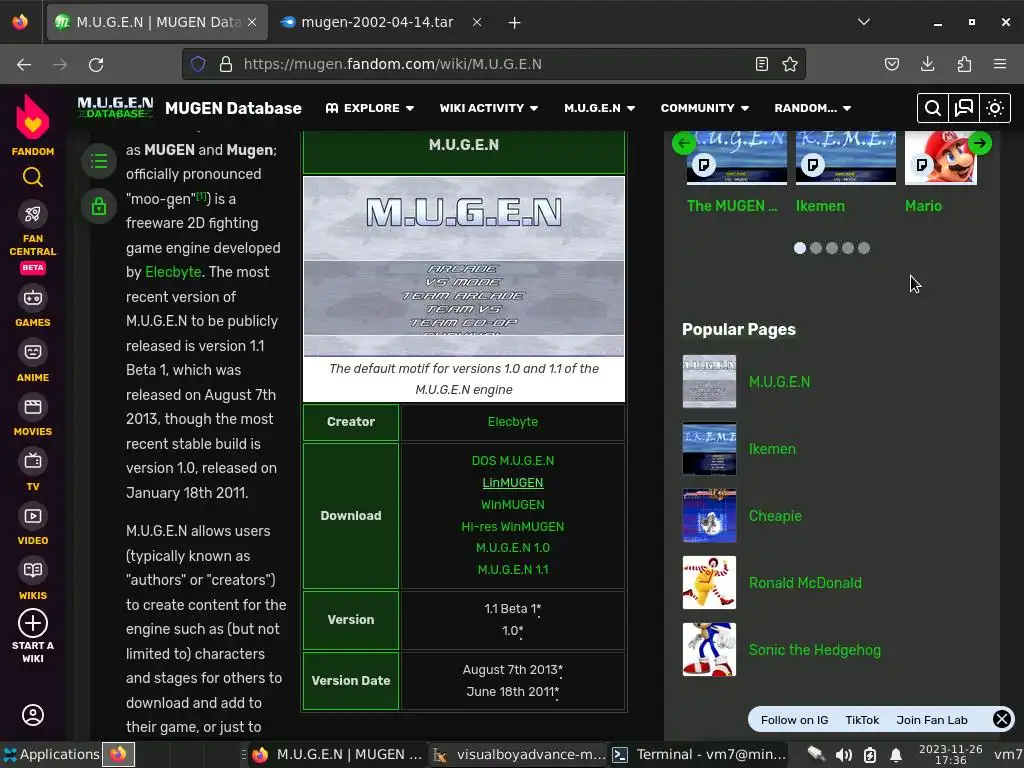Image resolution: width=1024 pixels, height=768 pixels.
Task: Open Firefox downloads arrow icon
Action: (x=927, y=64)
